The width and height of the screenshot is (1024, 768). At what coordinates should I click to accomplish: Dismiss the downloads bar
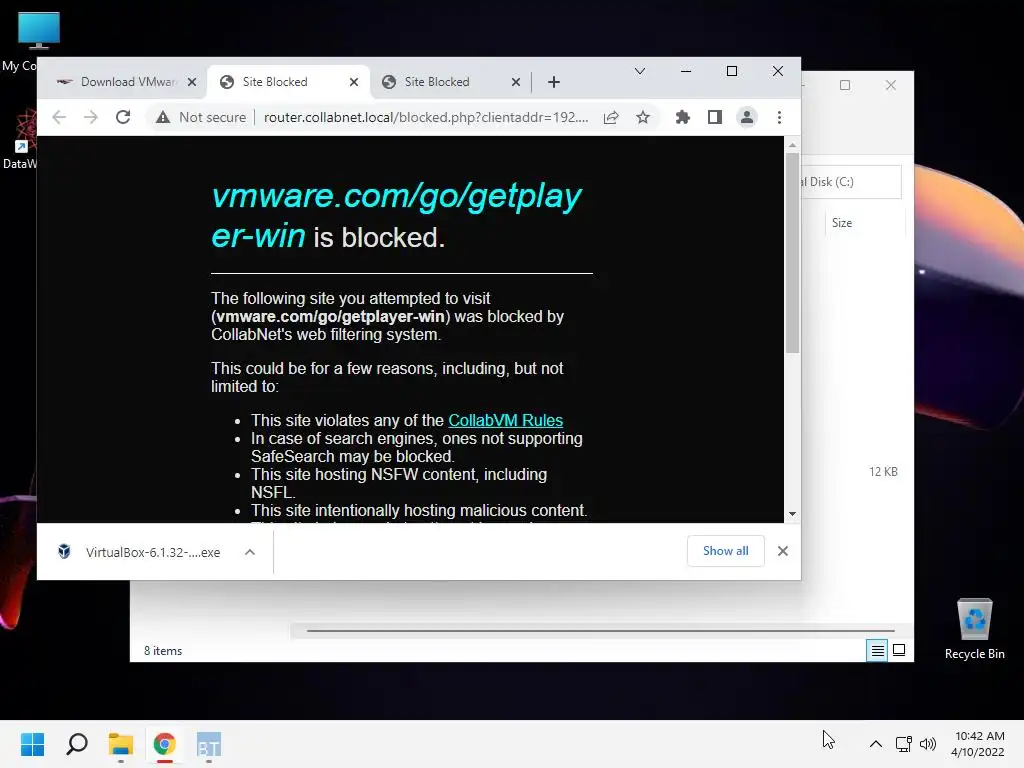pos(783,551)
